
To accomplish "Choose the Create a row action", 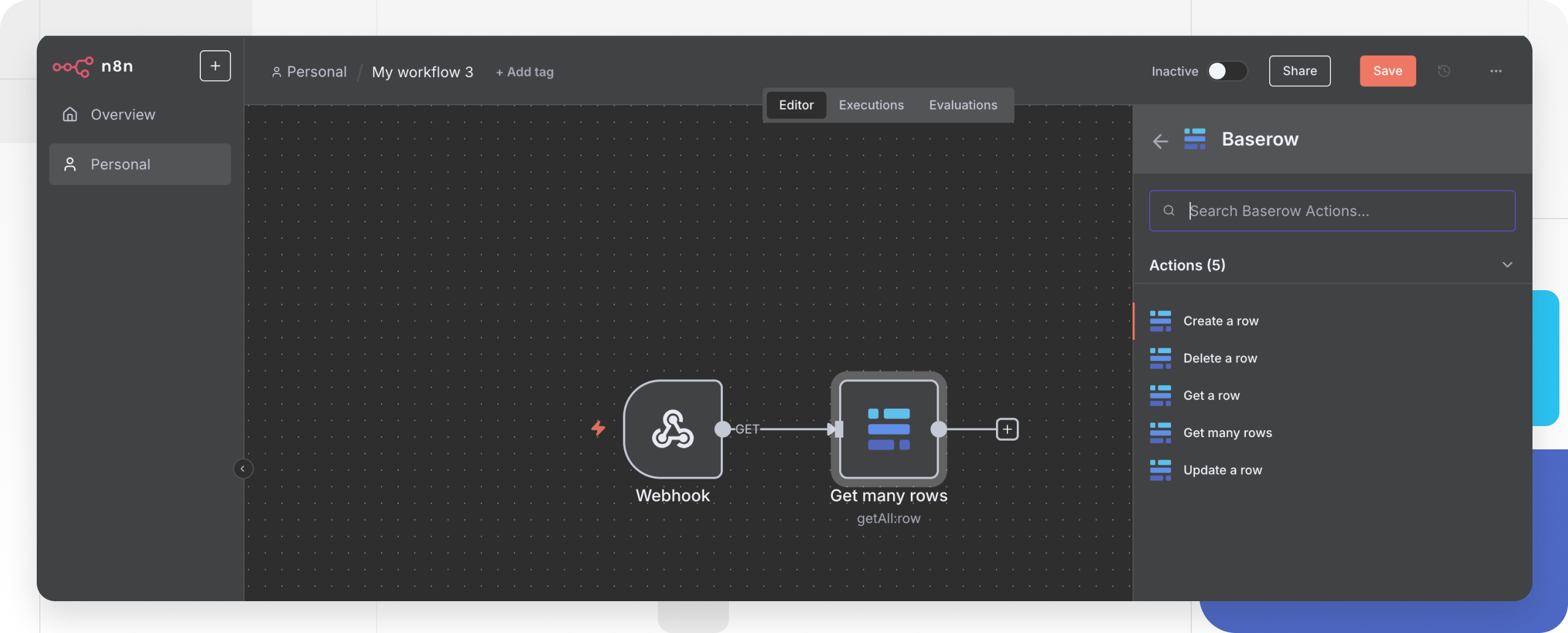I will tap(1220, 321).
